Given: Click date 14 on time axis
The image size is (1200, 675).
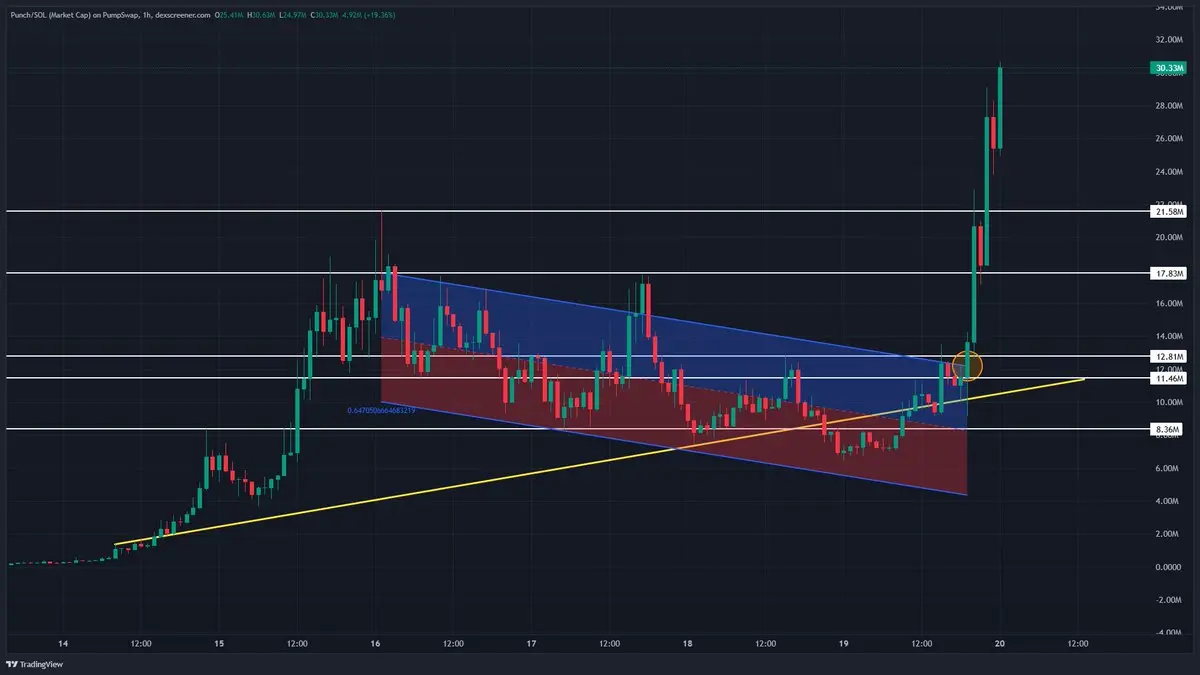Looking at the screenshot, I should coord(63,645).
